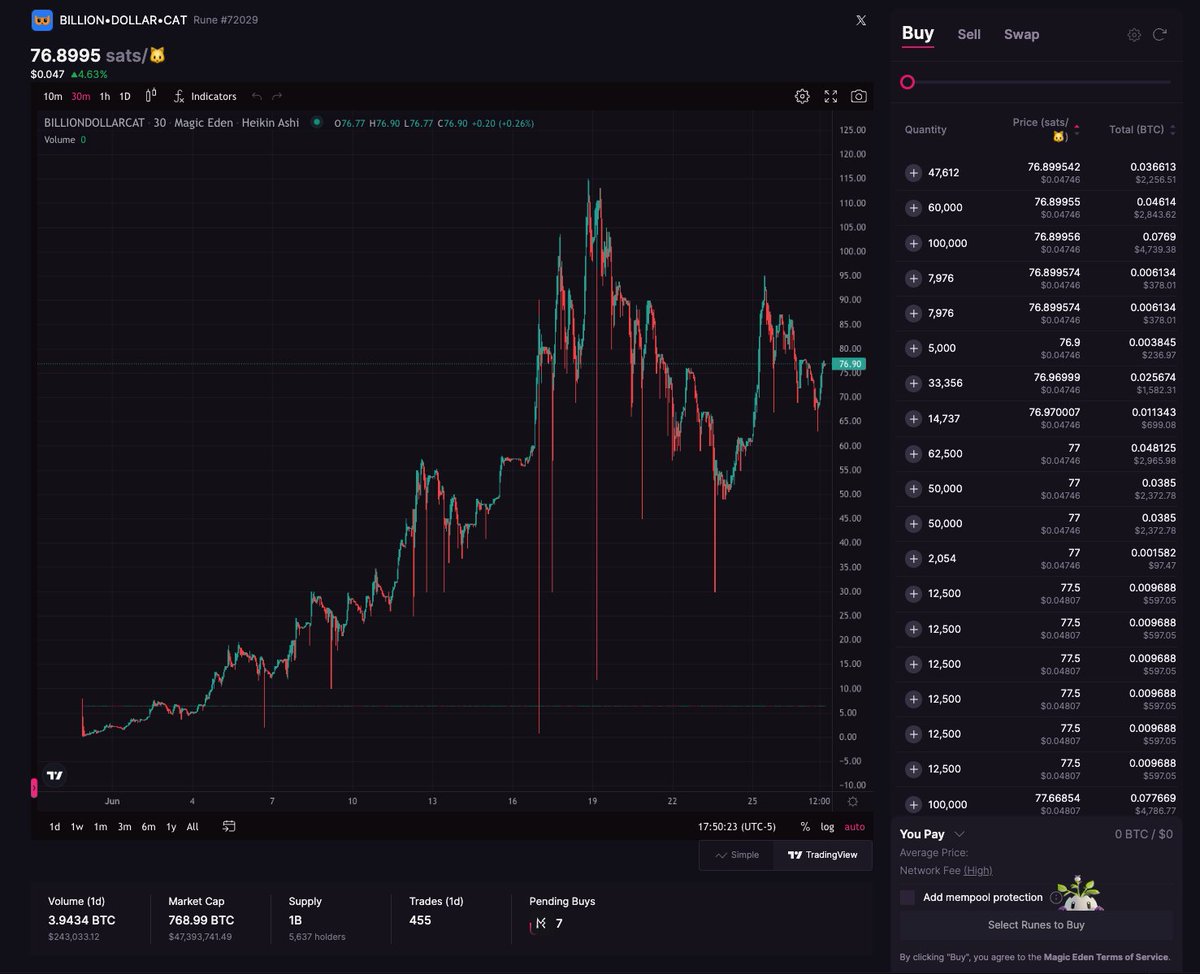Click the Total (BTC) column header
Image resolution: width=1200 pixels, height=974 pixels.
point(1136,130)
